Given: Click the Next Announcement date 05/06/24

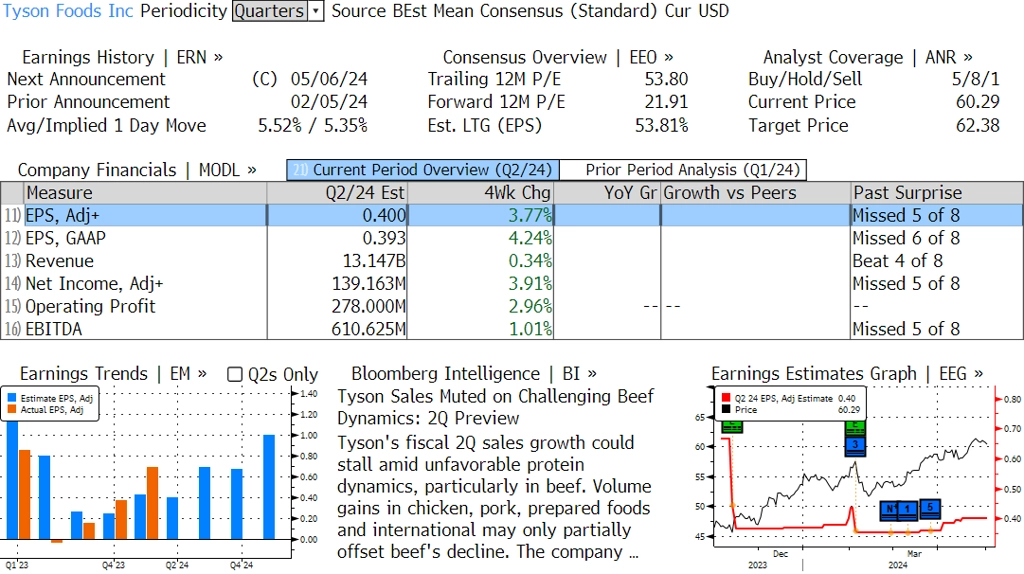Looking at the screenshot, I should (329, 80).
